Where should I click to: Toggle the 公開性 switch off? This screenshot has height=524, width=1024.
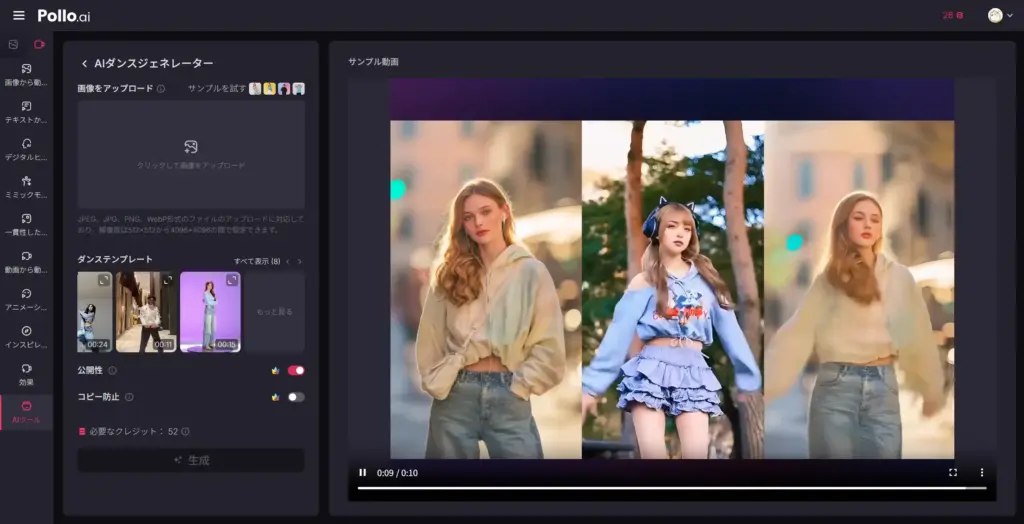(295, 370)
